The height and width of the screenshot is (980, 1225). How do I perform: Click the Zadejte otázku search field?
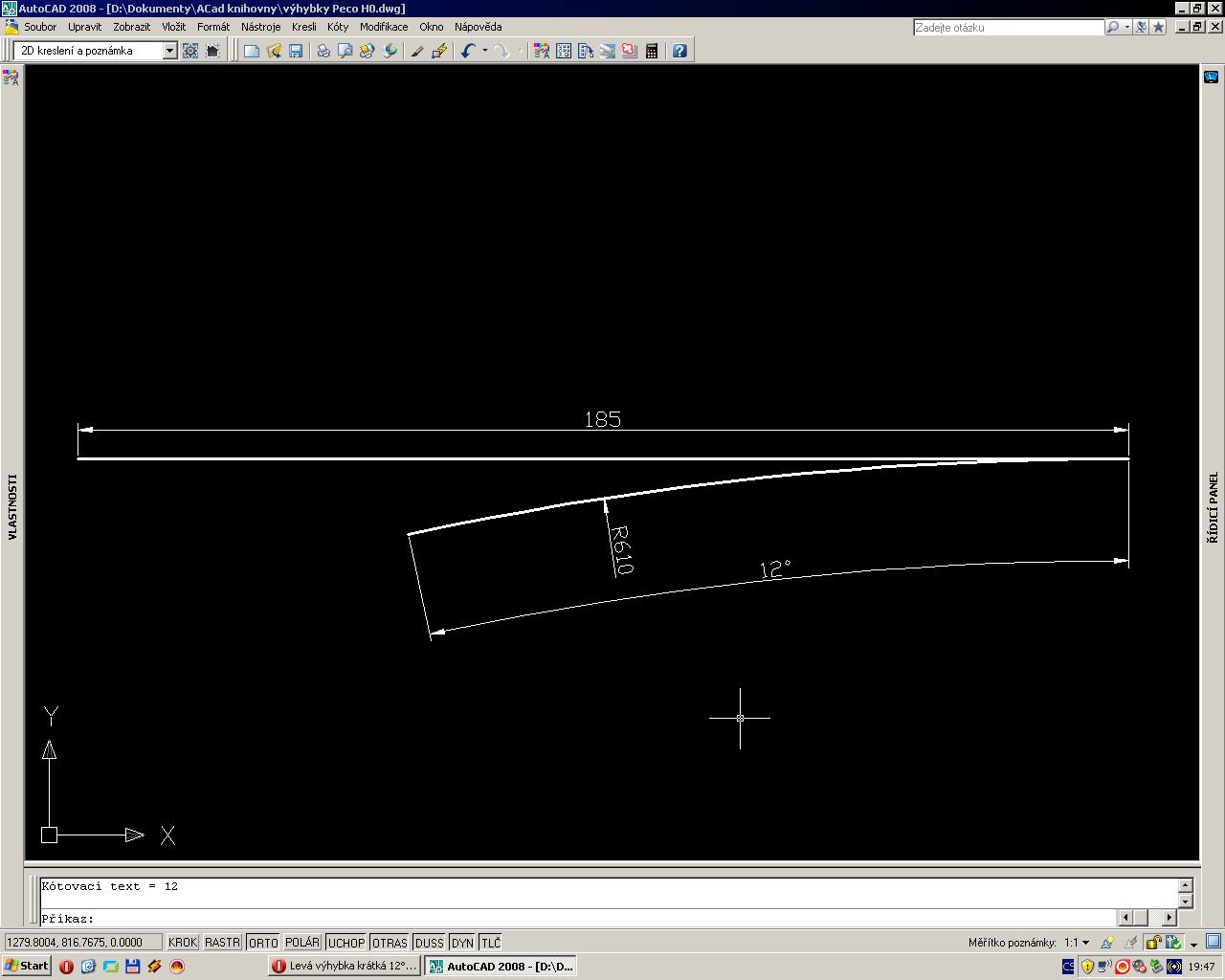coord(1008,28)
